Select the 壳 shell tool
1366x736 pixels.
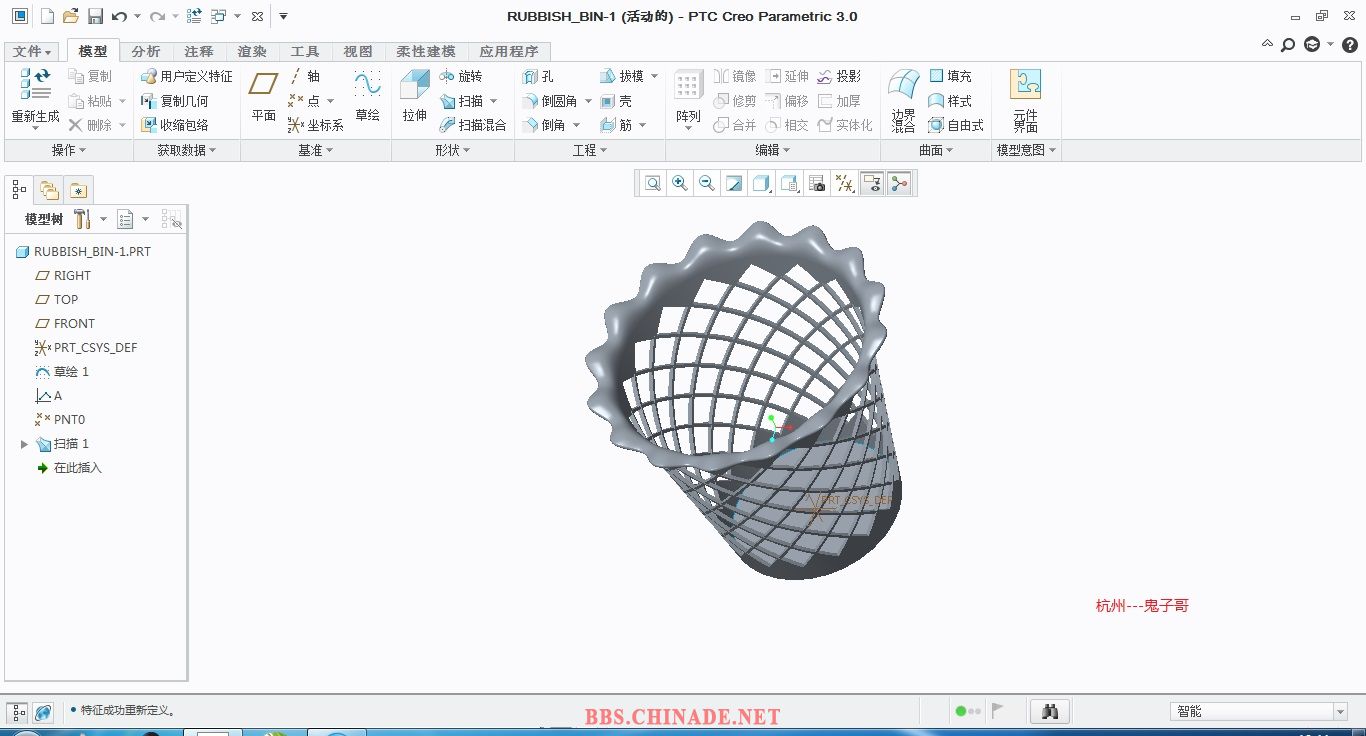click(616, 101)
